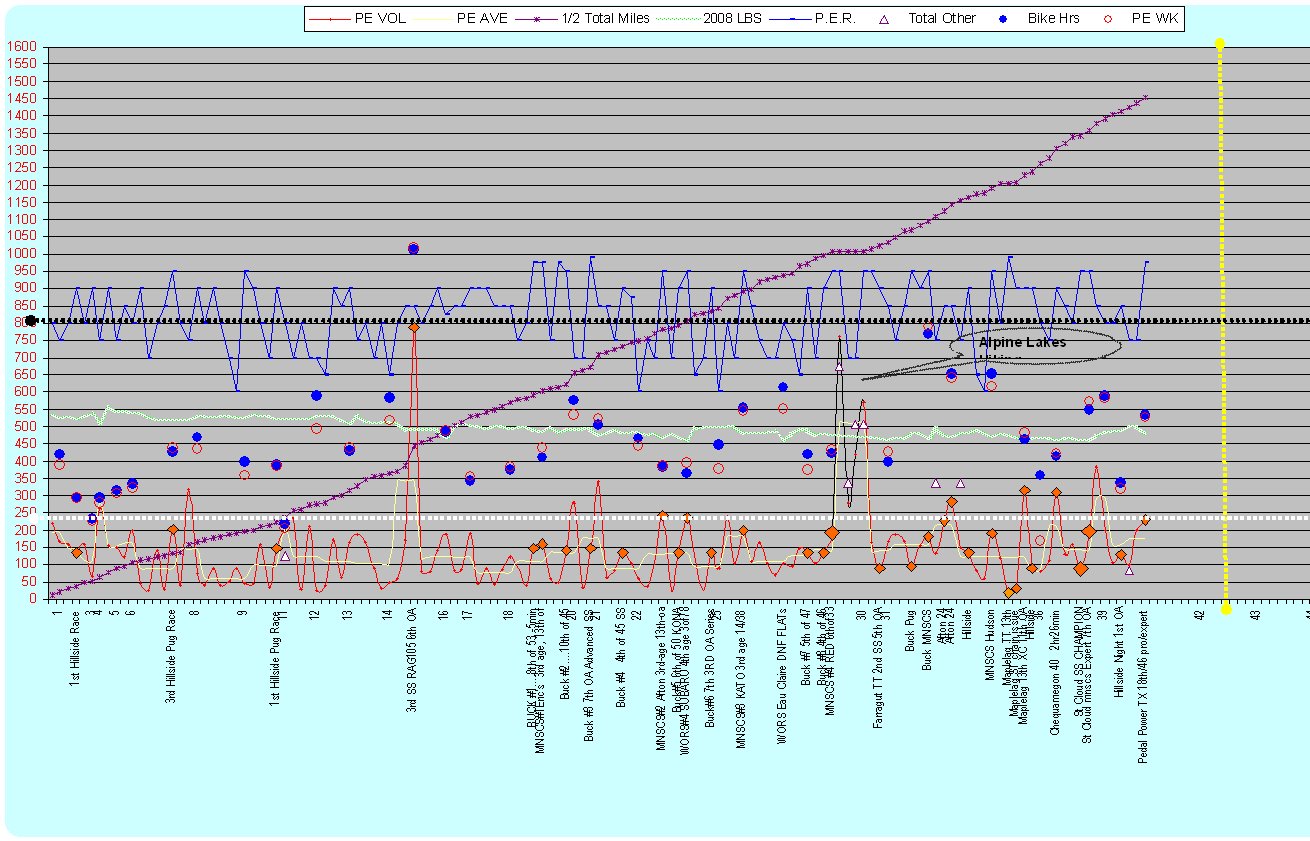Click the Bike Hrs data point above 1000
Screen dimensions: 1310x841
tap(413, 248)
